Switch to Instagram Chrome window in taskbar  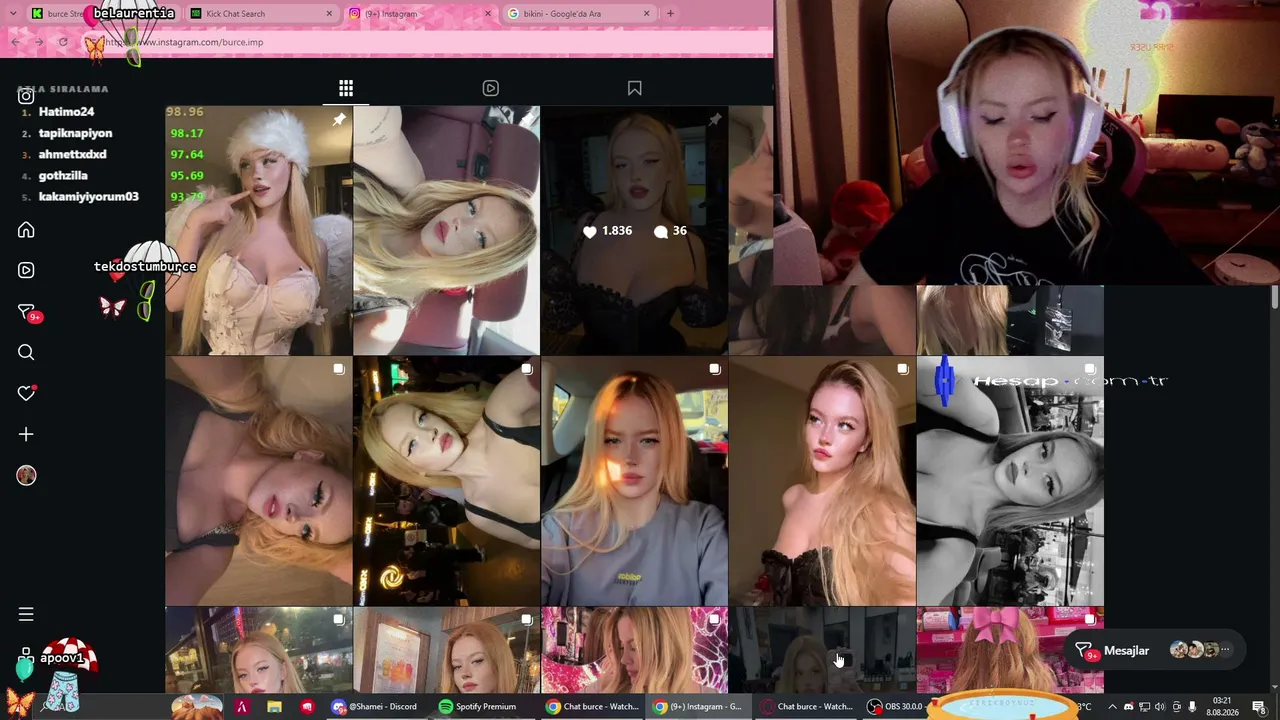point(696,707)
